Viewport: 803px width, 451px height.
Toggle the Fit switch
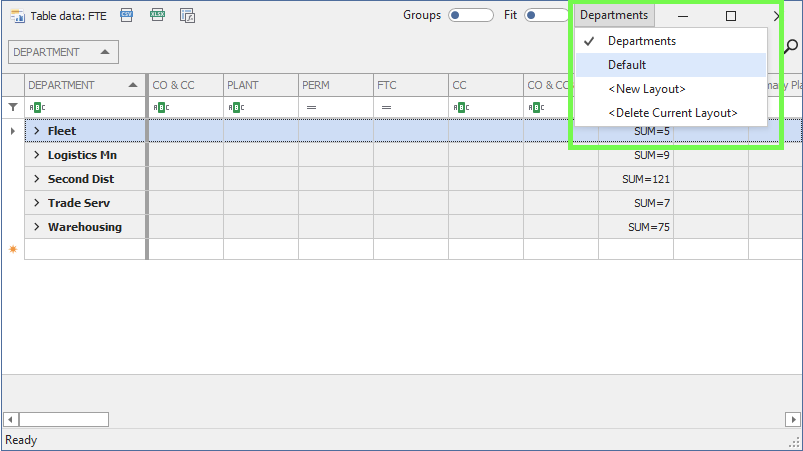pos(545,15)
